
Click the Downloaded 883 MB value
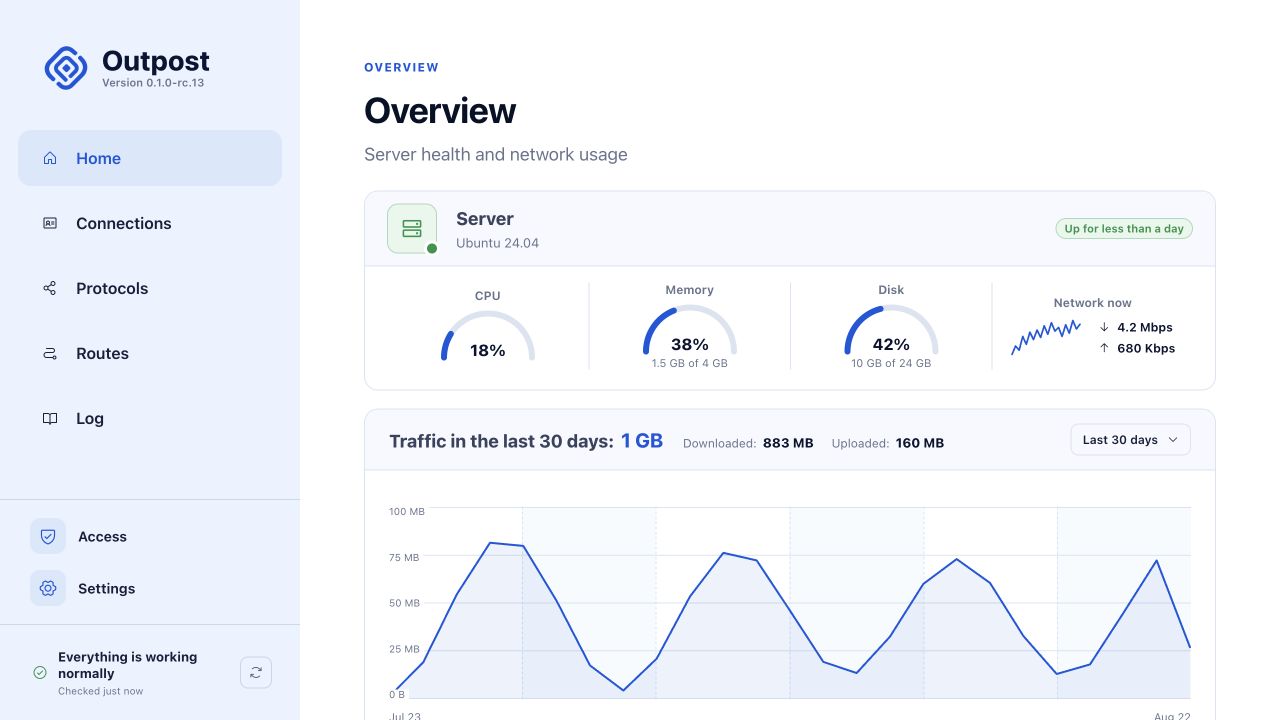click(788, 443)
